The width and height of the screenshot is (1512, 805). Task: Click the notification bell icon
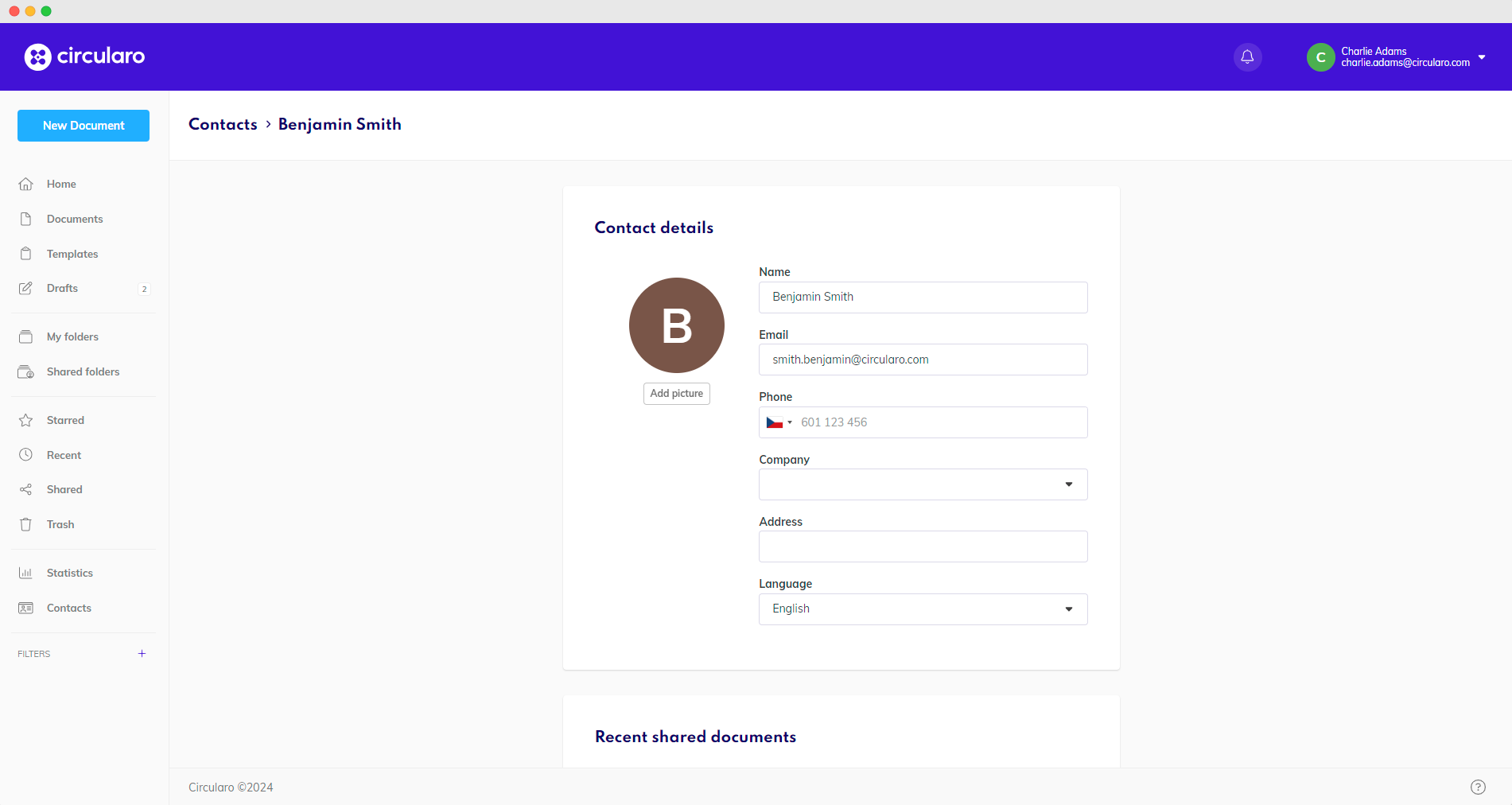pos(1247,57)
